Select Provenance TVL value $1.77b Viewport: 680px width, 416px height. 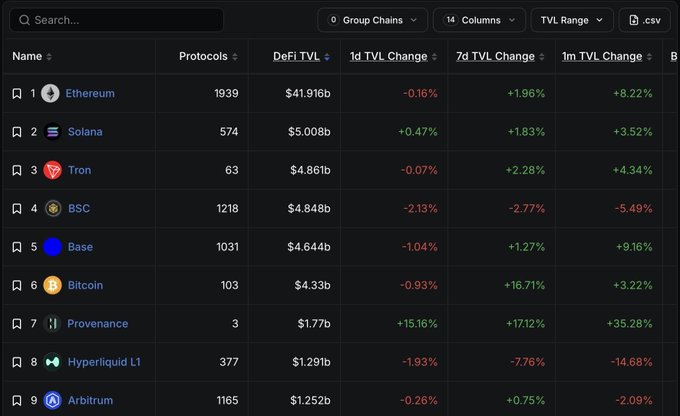pyautogui.click(x=314, y=324)
